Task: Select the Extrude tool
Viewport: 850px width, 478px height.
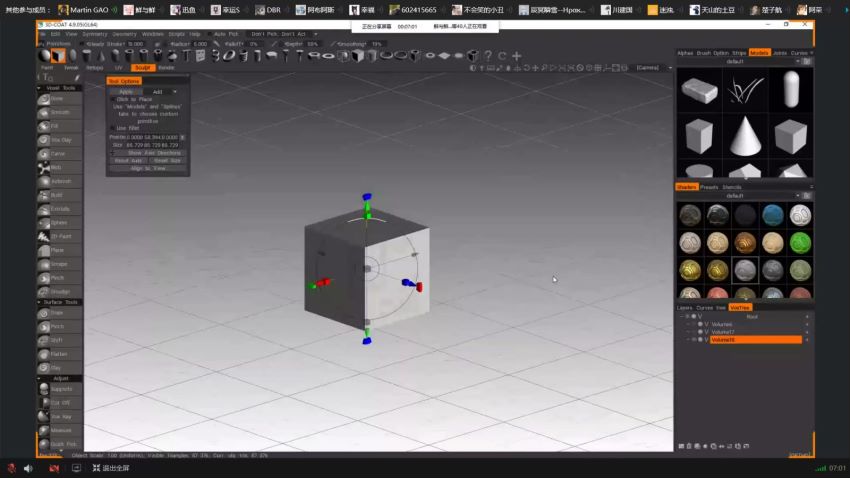Action: click(x=59, y=209)
